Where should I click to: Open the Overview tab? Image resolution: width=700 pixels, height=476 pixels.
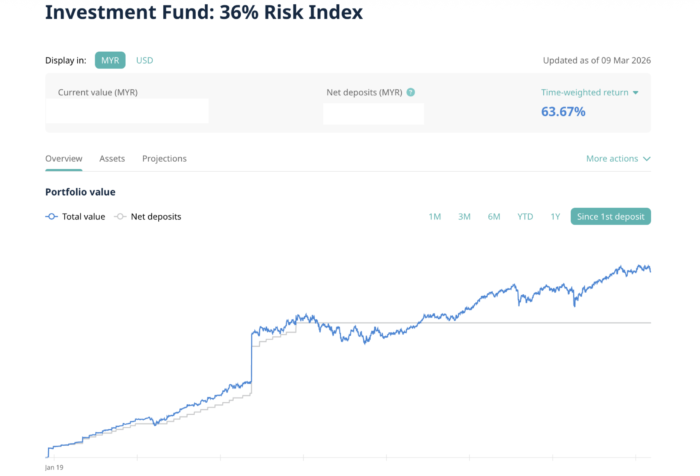pos(64,159)
